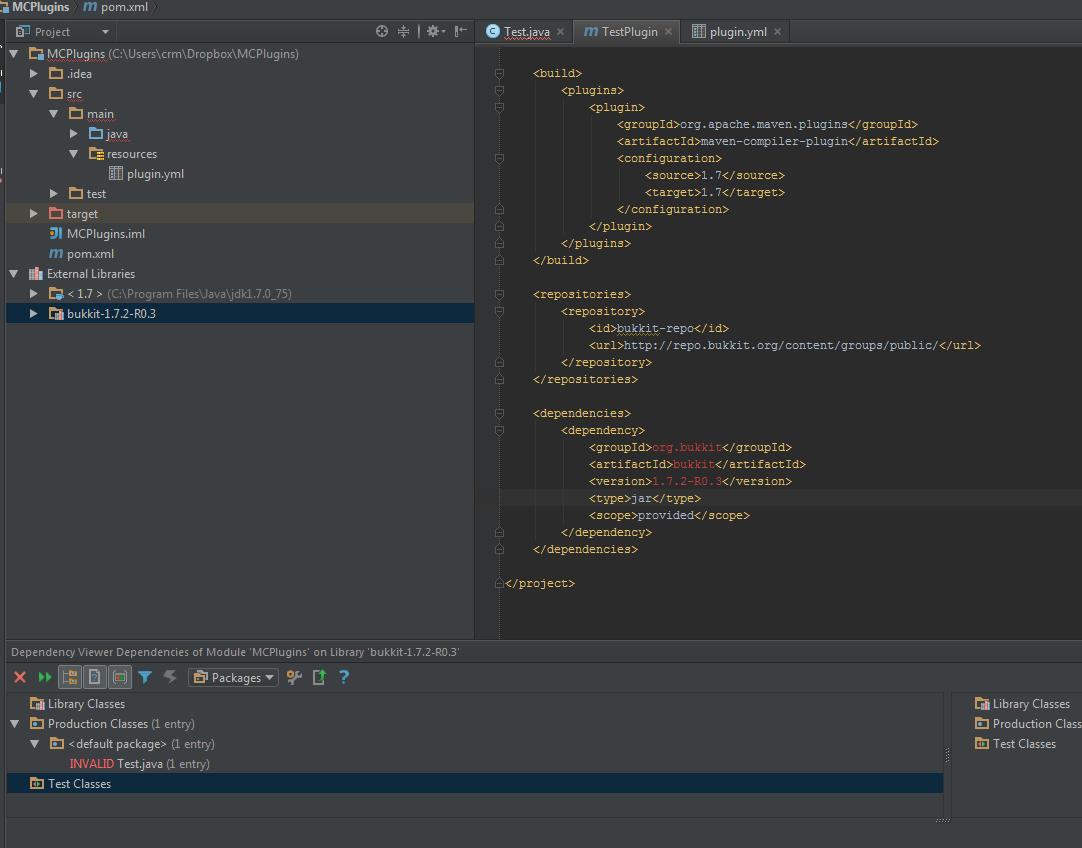Viewport: 1082px width, 848px height.
Task: Collapse the Production Classes node
Action: pos(15,724)
